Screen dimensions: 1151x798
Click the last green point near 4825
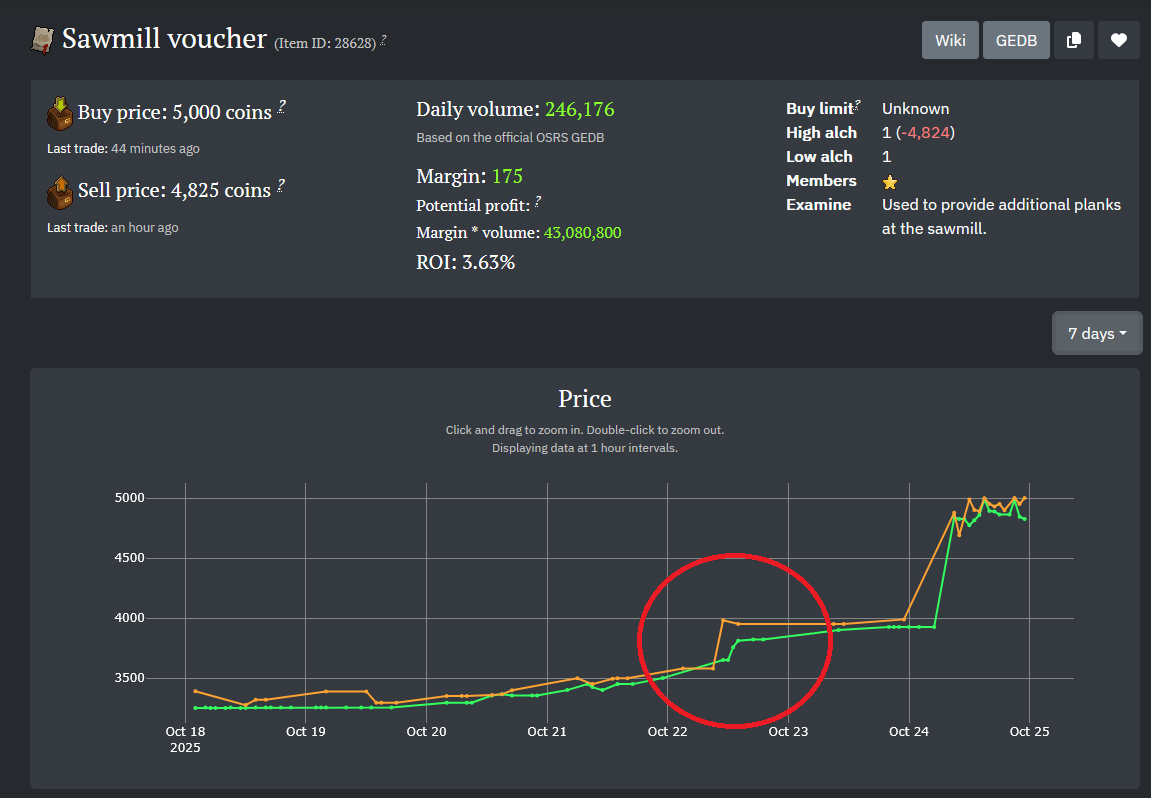tap(1024, 519)
